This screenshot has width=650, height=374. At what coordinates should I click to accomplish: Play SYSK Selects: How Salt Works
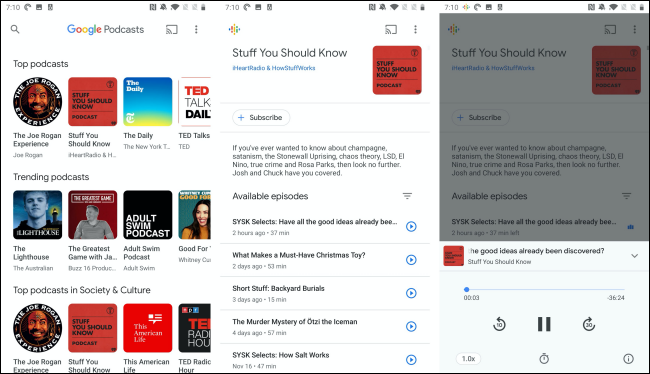click(x=411, y=359)
